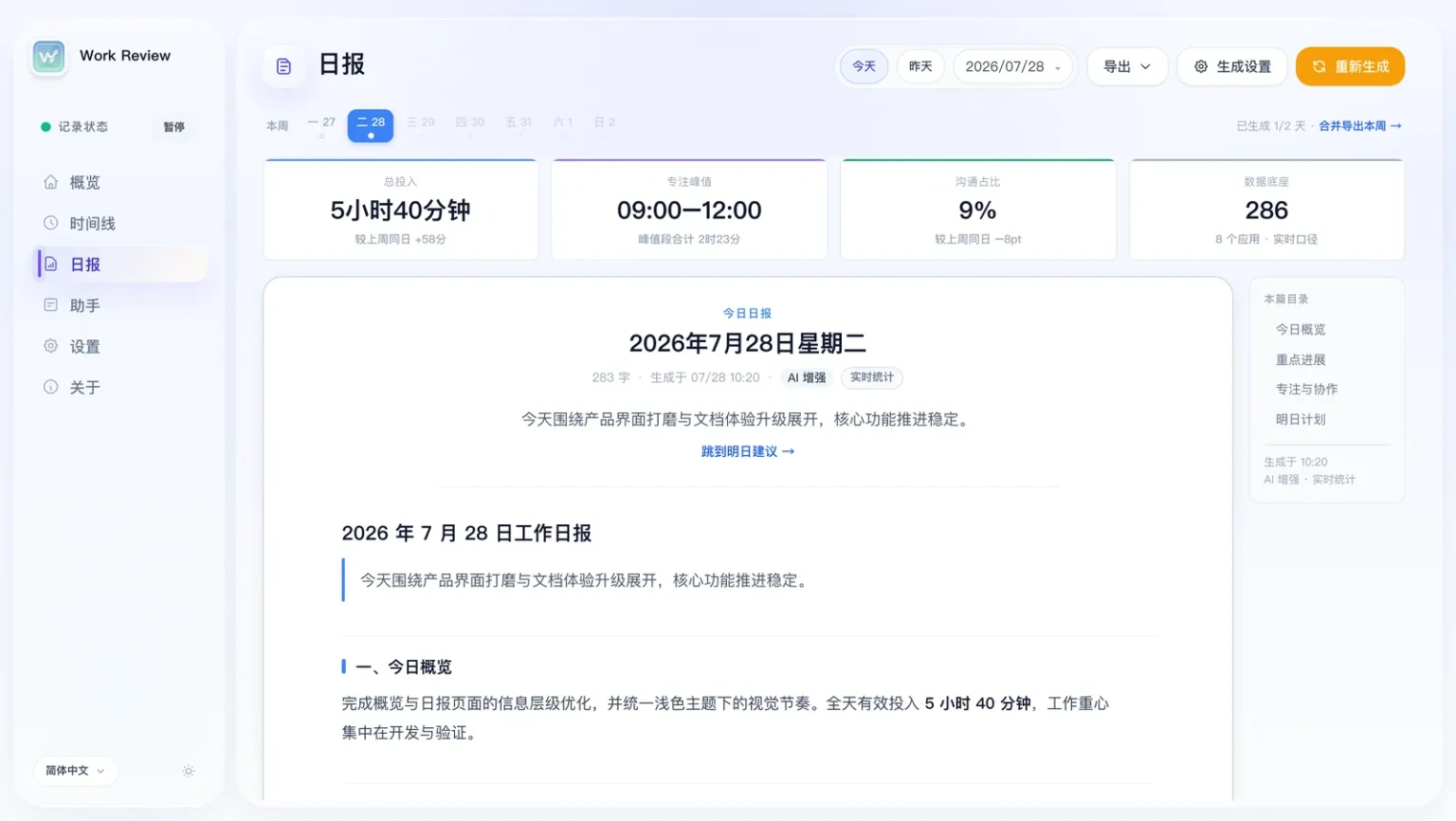The width and height of the screenshot is (1456, 821).
Task: Click the 已生成 1/2 天 status text
Action: point(1271,126)
